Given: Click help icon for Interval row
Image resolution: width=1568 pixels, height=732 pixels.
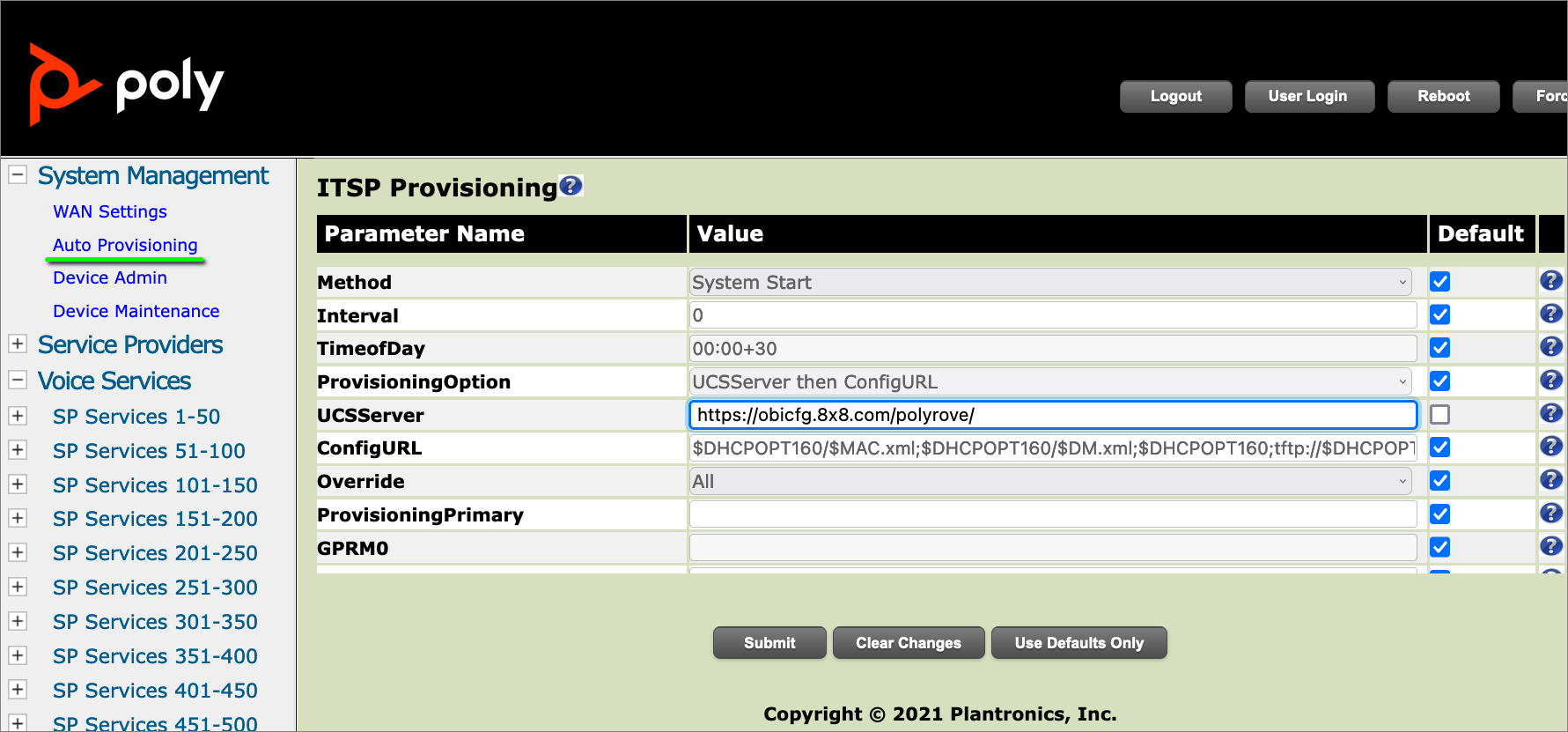Looking at the screenshot, I should 1550,314.
